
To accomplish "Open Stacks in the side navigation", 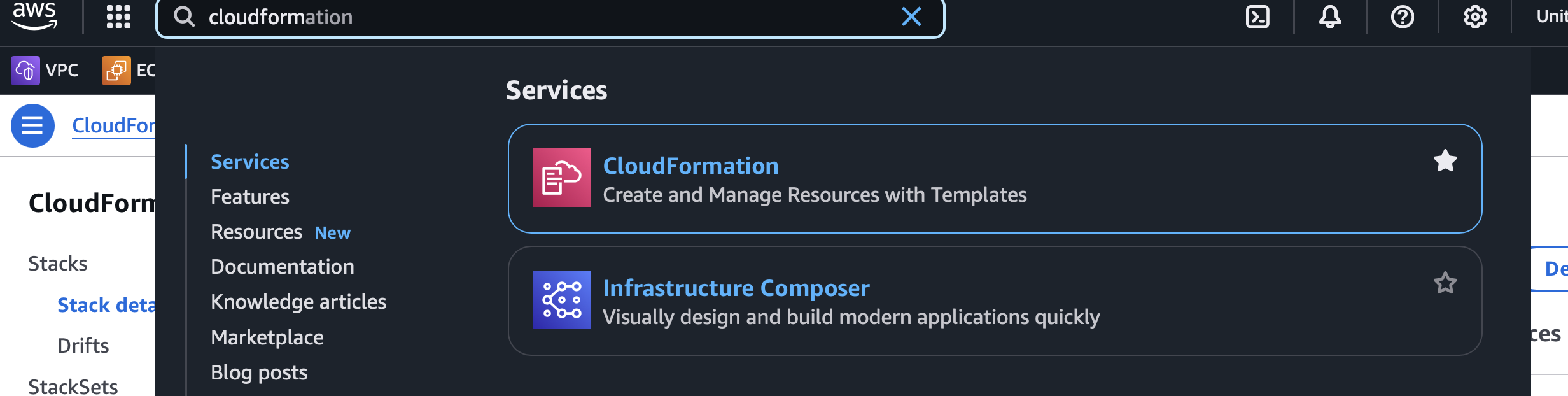I will [58, 264].
